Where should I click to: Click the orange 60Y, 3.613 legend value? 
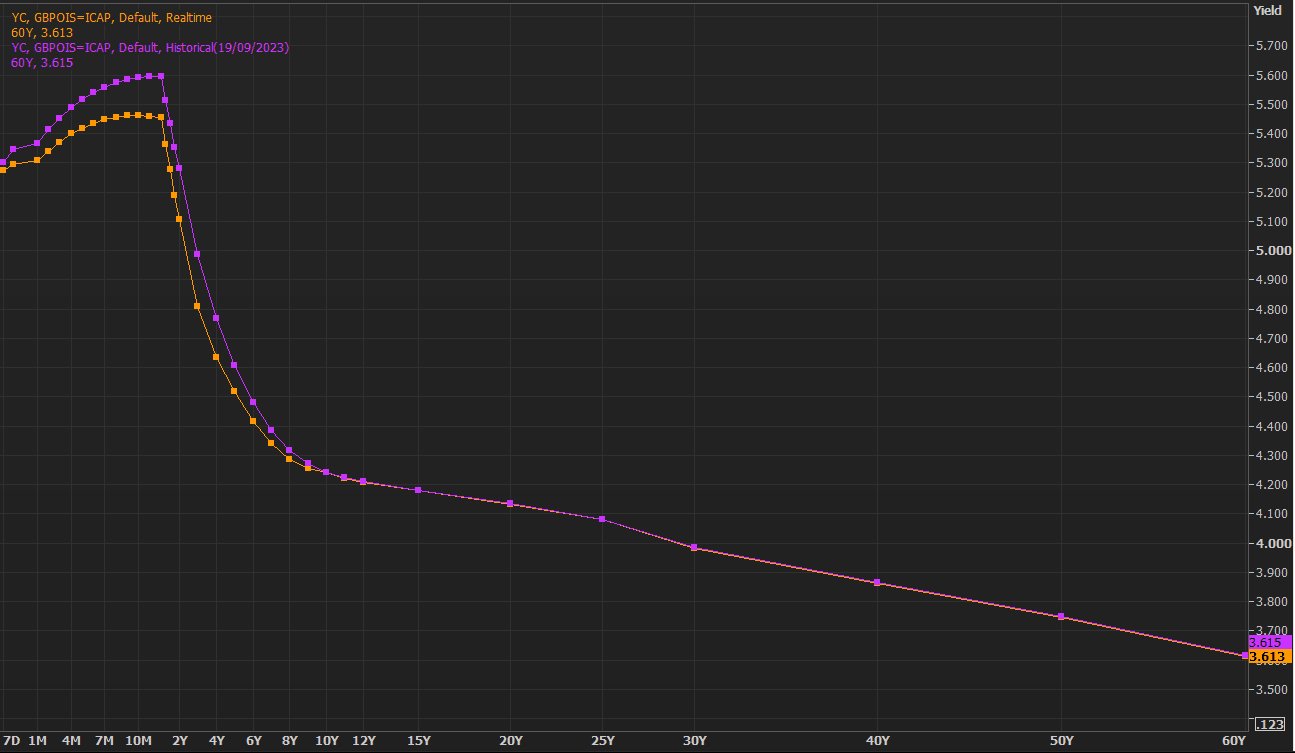click(42, 33)
